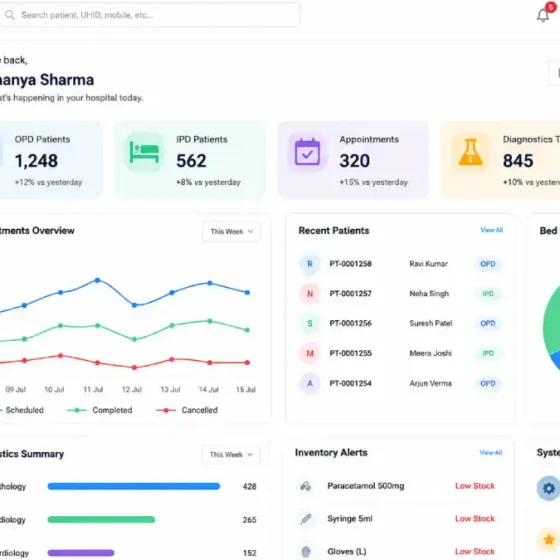Click the IPD Patients bed icon

tap(144, 153)
